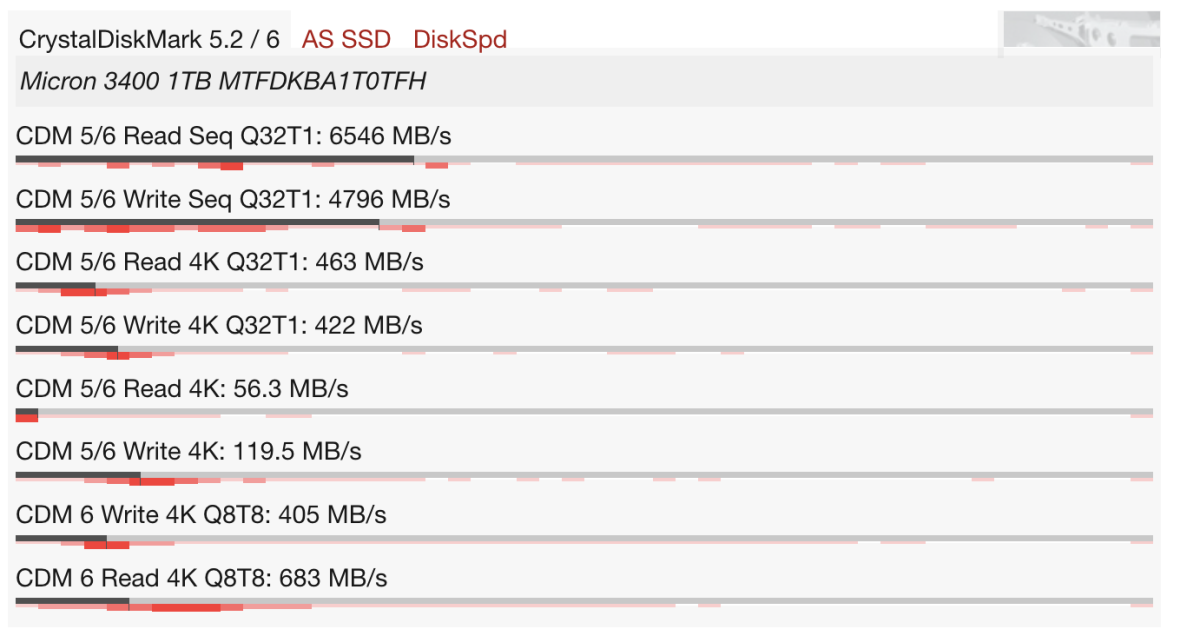
Task: Click the Micron 3400 1TB drive name header
Action: tap(223, 82)
